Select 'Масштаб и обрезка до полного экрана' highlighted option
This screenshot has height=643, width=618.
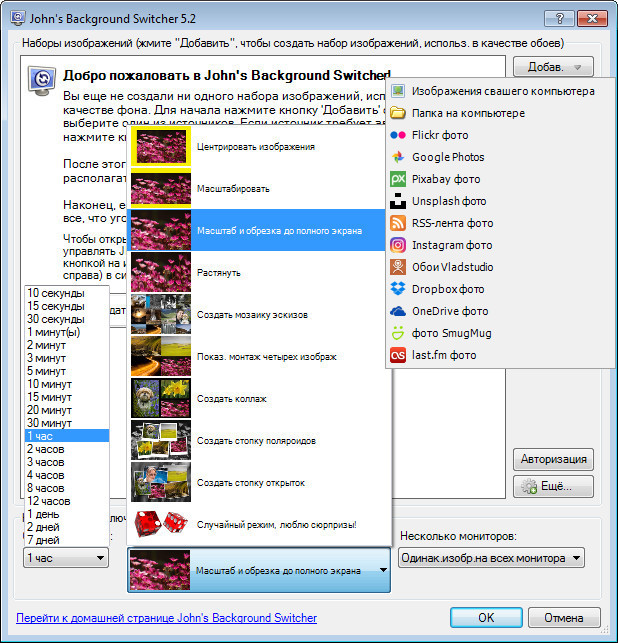pyautogui.click(x=256, y=230)
